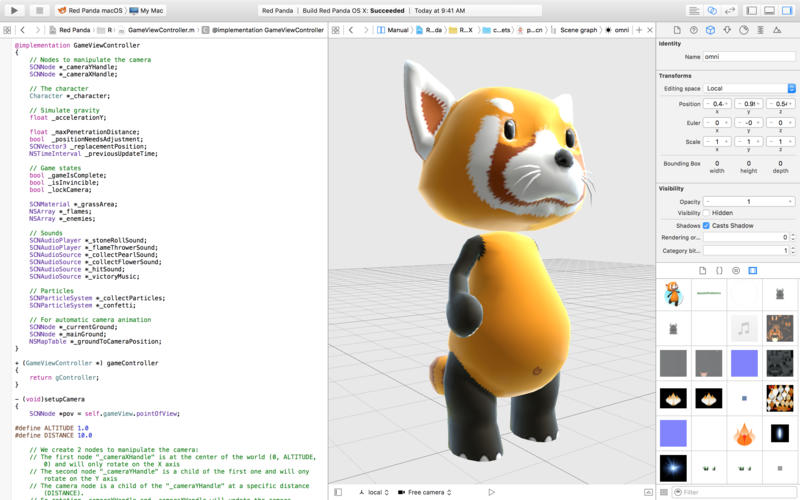
Task: Play the scene preview in viewport
Action: point(491,492)
